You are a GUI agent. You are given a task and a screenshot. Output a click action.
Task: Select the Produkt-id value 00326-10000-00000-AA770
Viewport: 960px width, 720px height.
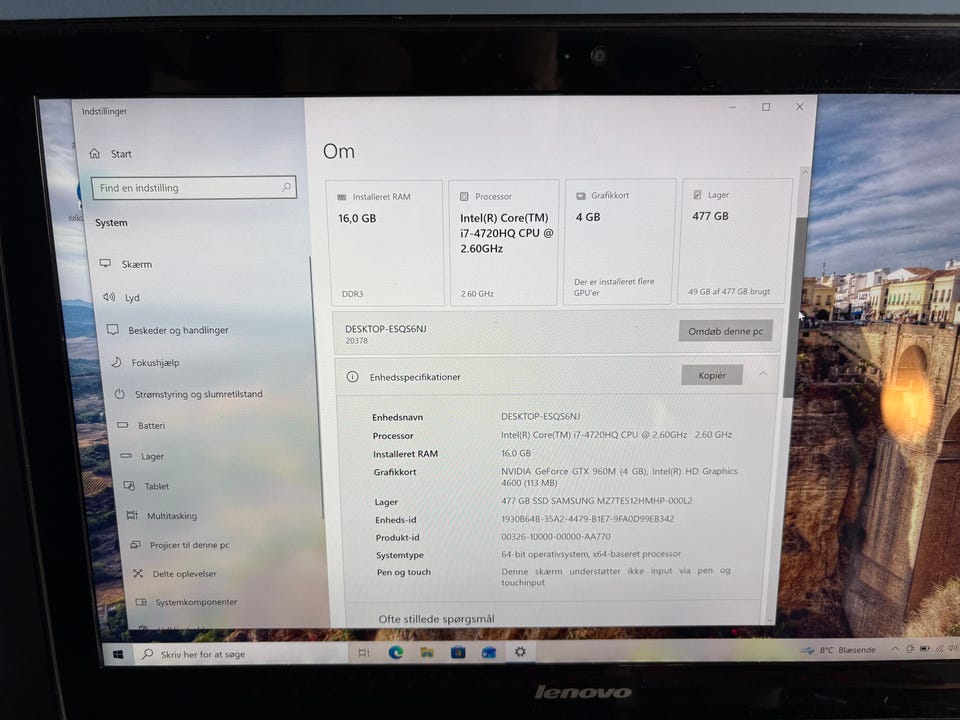pos(556,536)
